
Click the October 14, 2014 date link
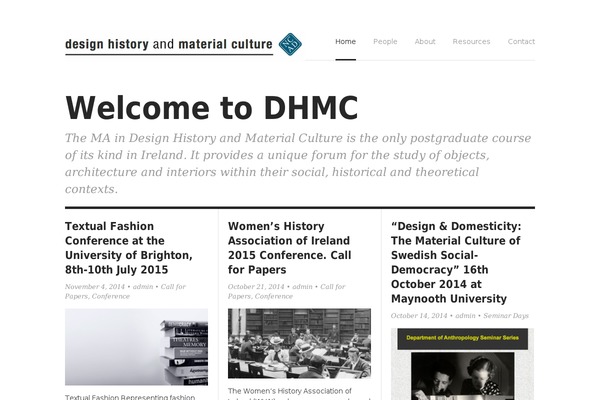pyautogui.click(x=419, y=315)
